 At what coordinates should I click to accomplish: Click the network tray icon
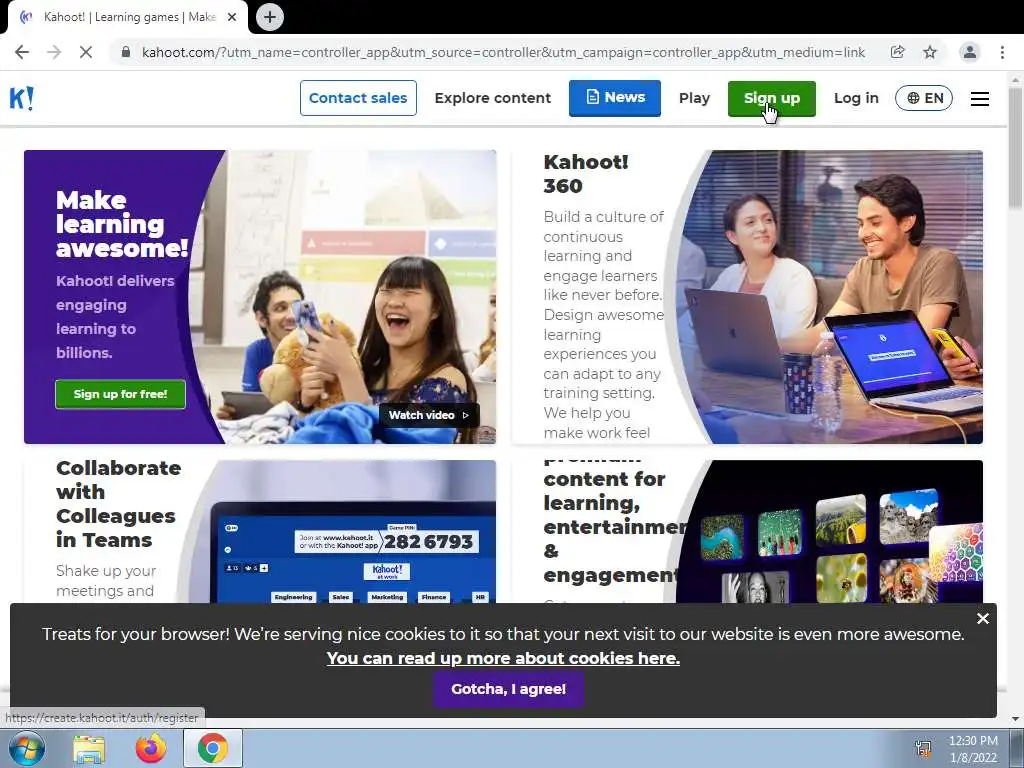[923, 748]
